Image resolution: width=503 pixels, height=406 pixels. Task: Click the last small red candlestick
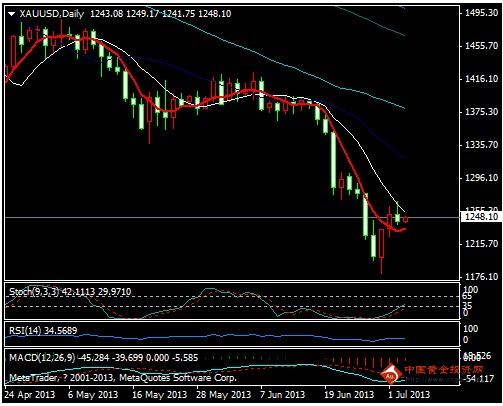[405, 219]
